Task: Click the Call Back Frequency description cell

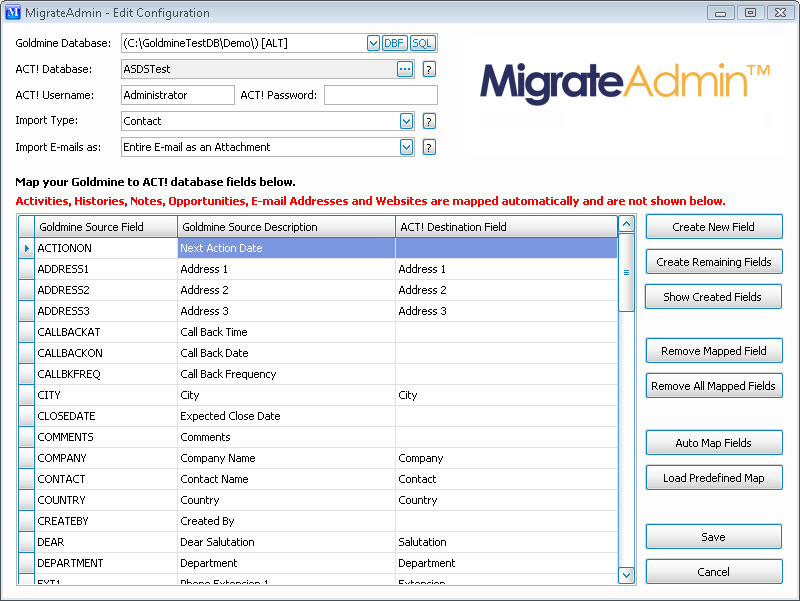Action: pos(286,374)
